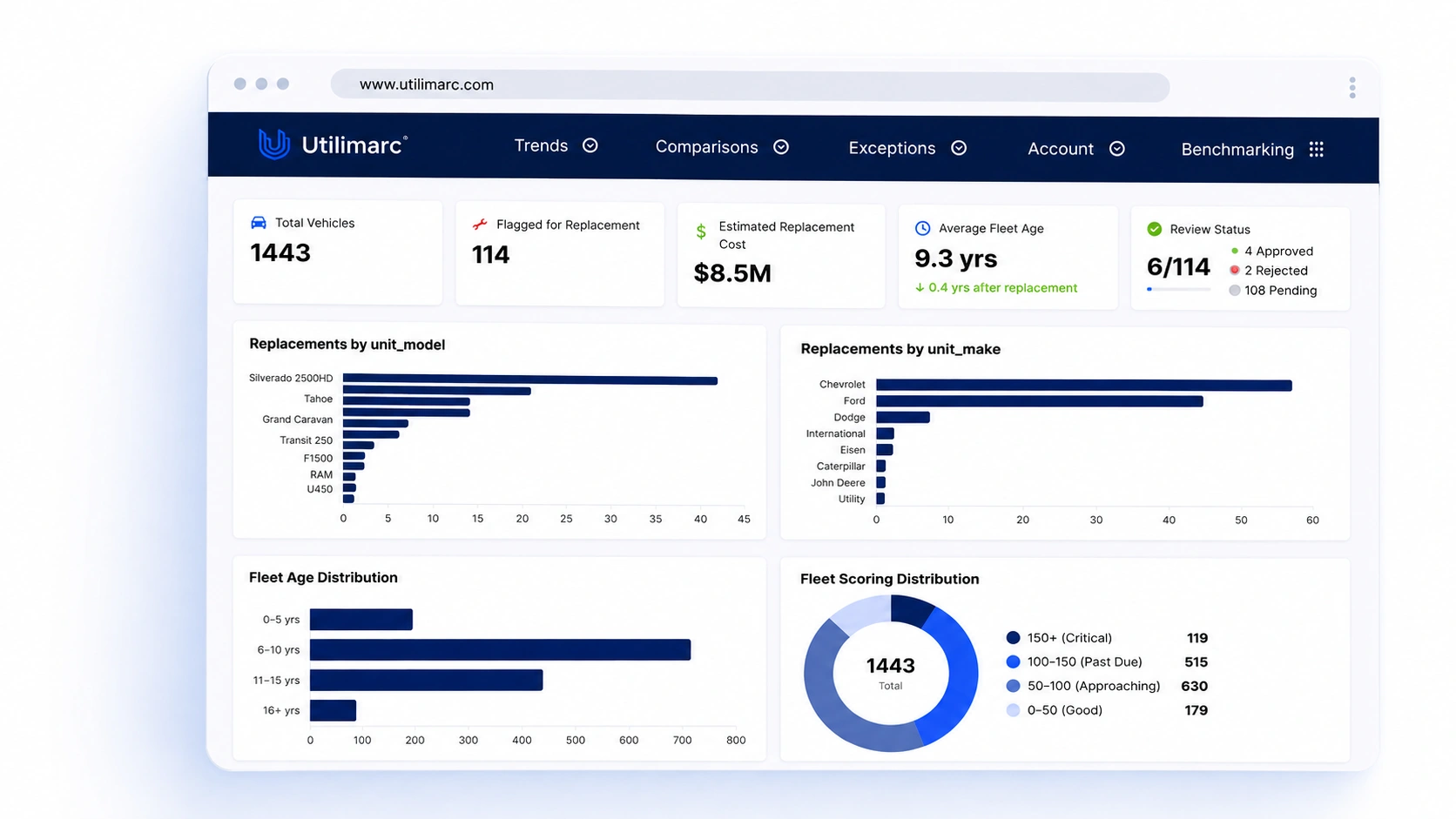The height and width of the screenshot is (819, 1456).
Task: Click the www.utilimarc.com address bar
Action: pos(750,86)
